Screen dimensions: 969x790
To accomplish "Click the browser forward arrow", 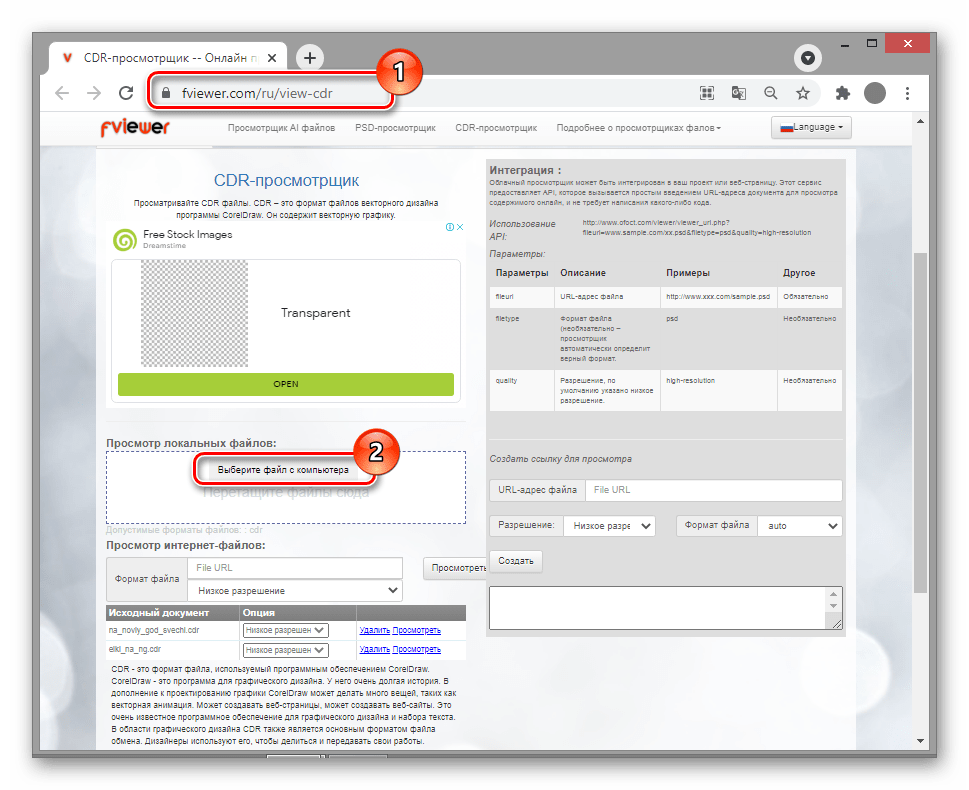I will point(94,93).
